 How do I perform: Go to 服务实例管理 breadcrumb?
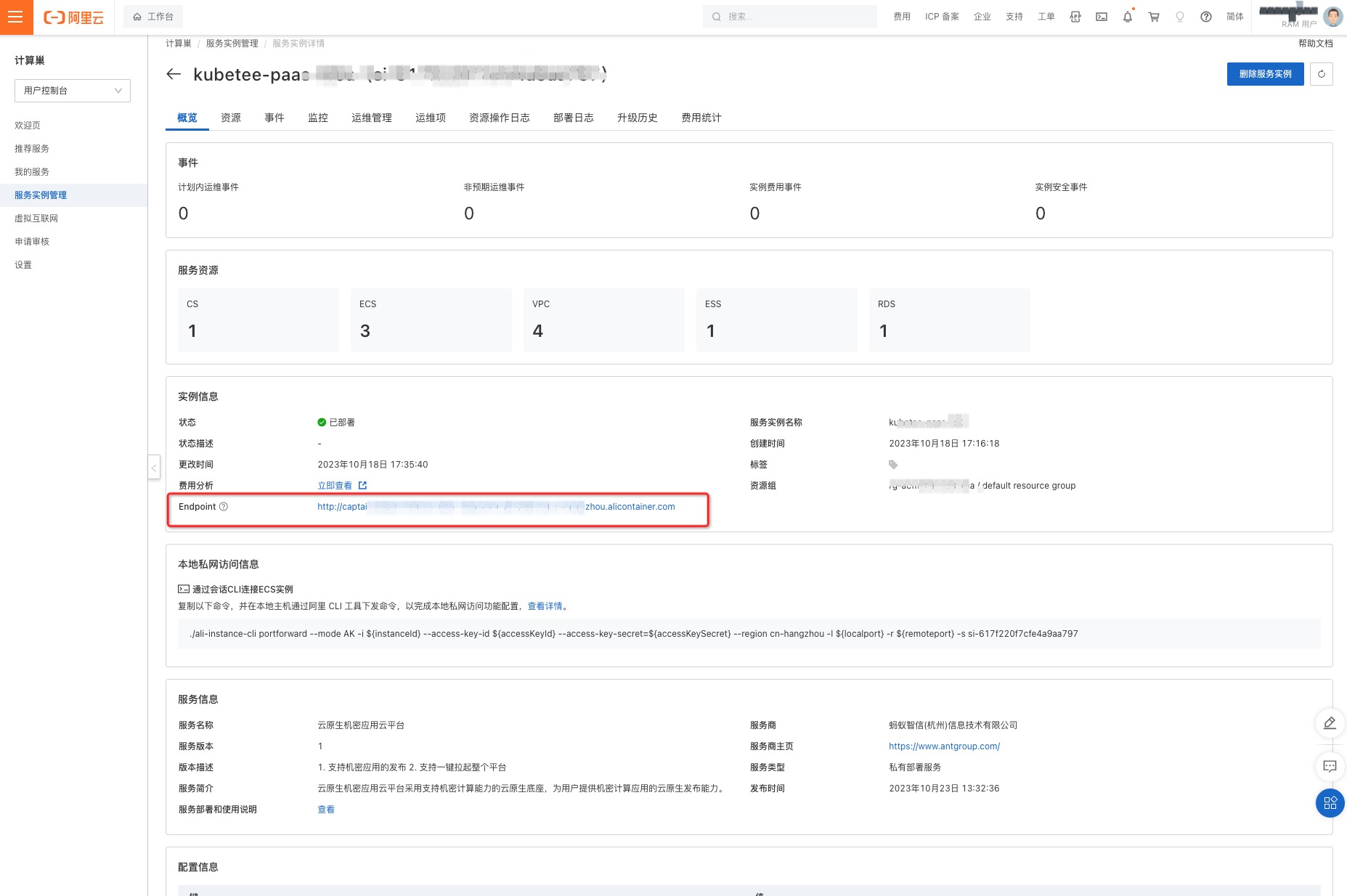pos(232,44)
